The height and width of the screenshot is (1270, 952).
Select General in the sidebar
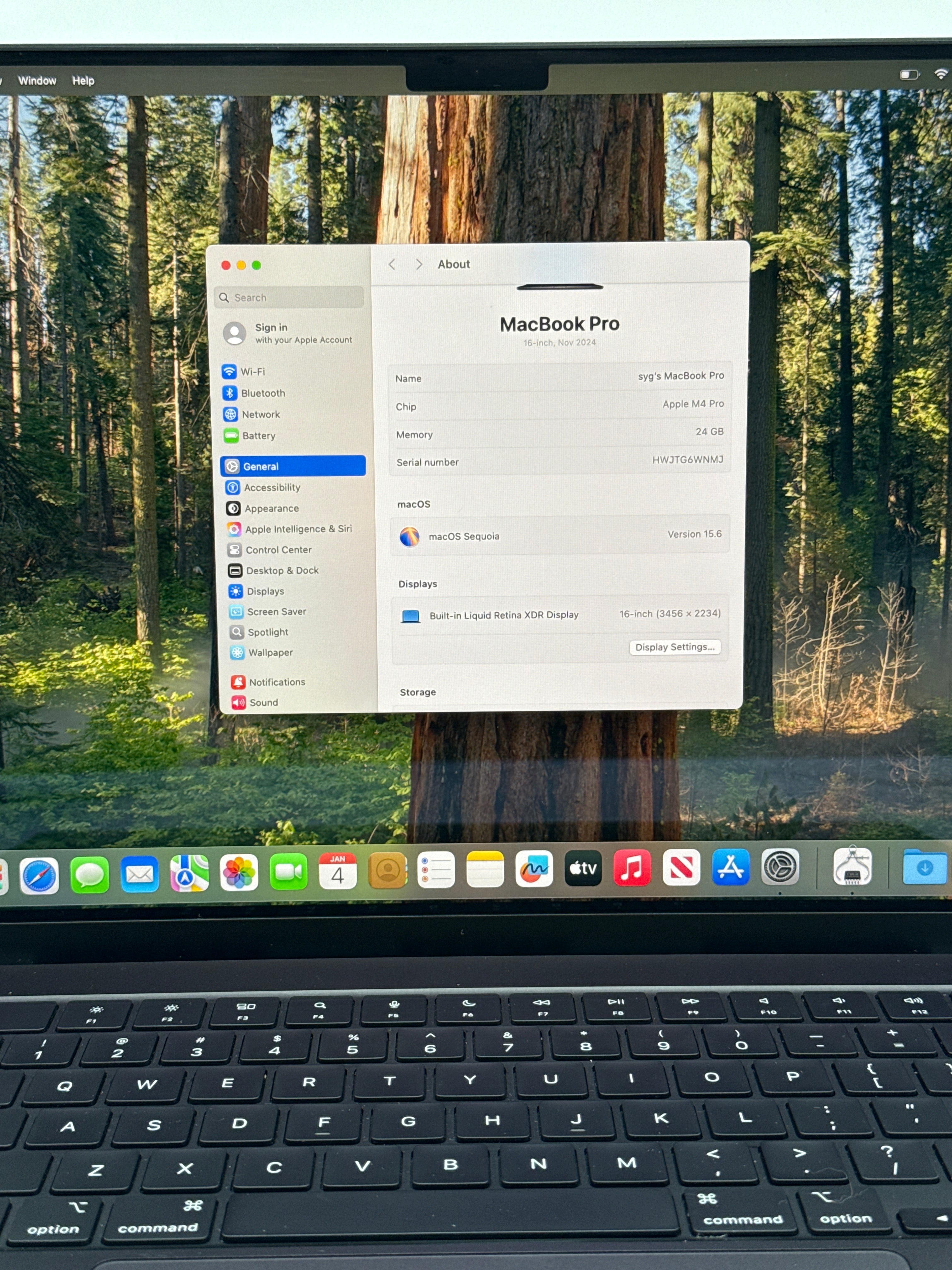[293, 466]
